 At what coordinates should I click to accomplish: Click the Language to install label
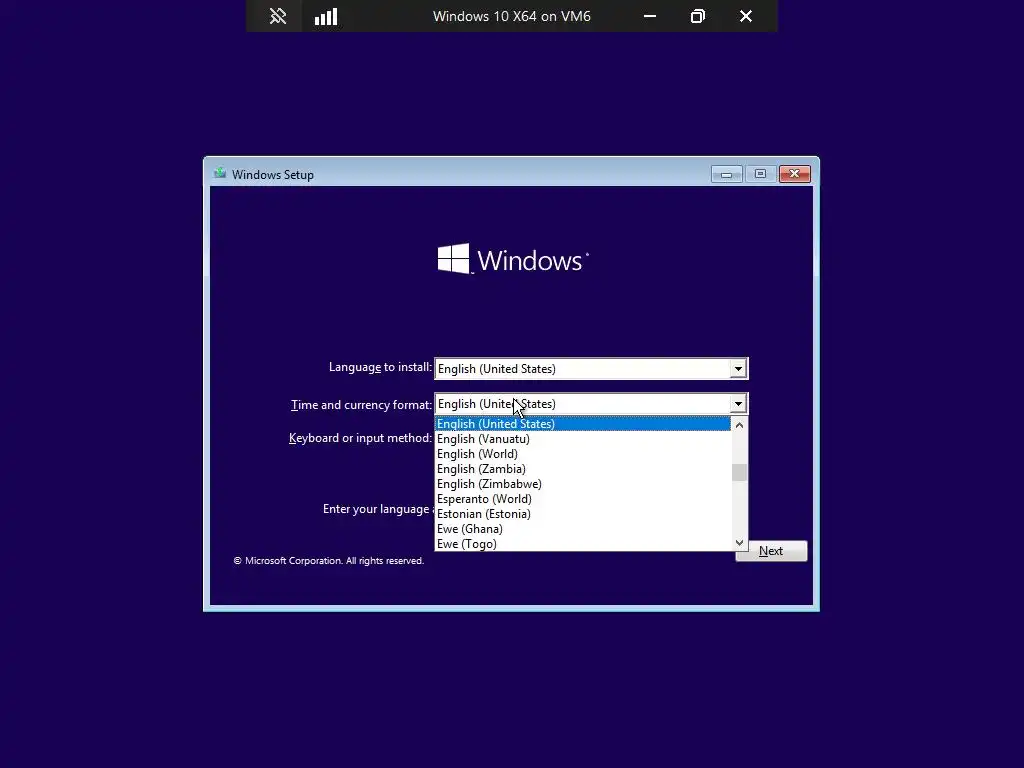pos(380,367)
